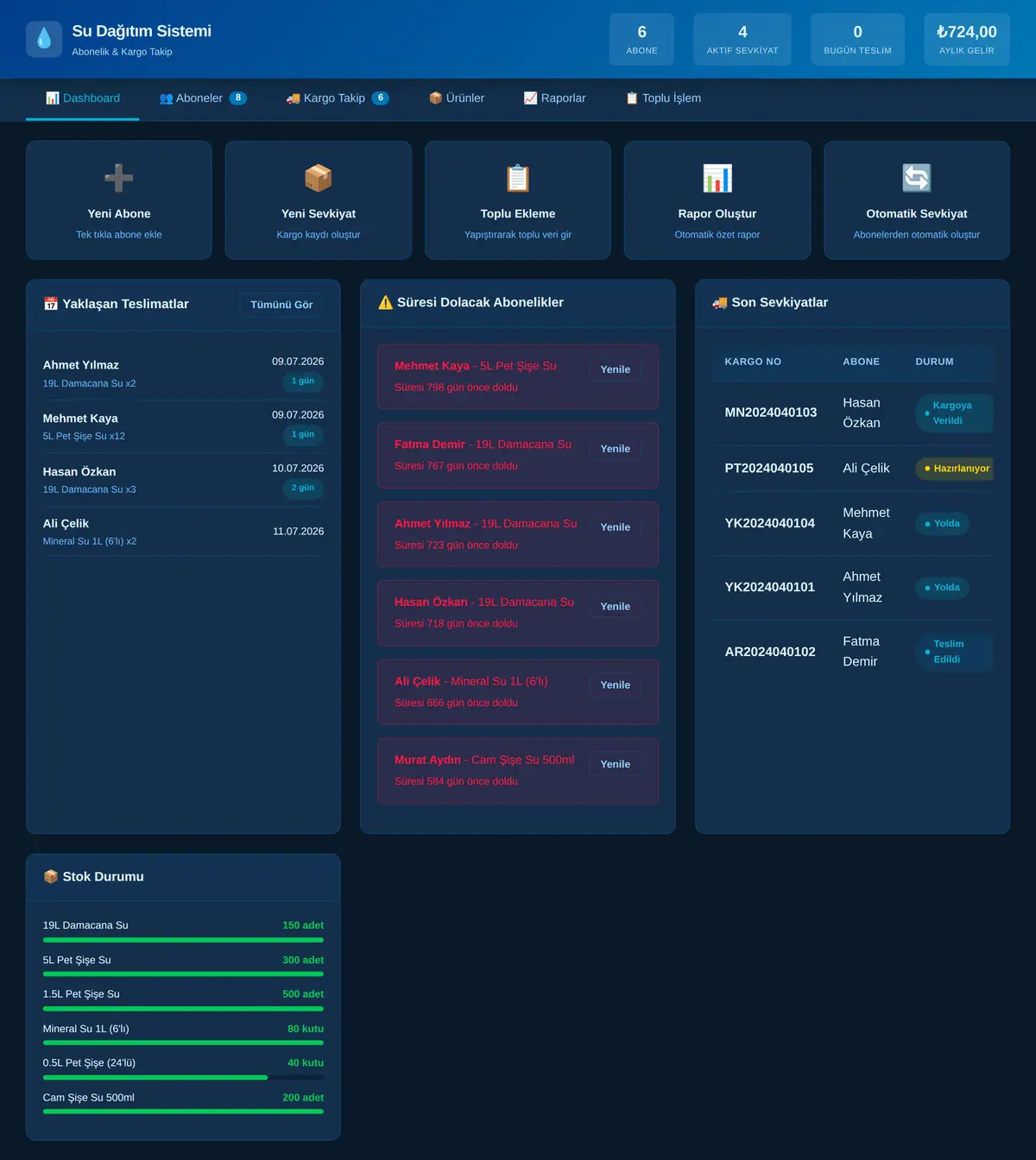
Task: Switch to the Aboneler tab
Action: (x=203, y=98)
